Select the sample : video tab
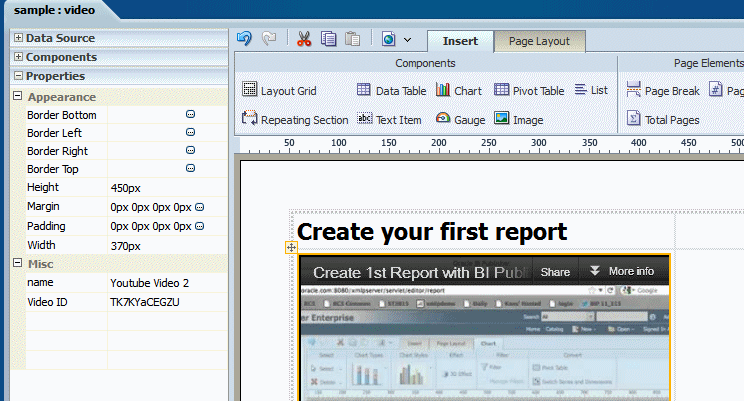Screen dimensions: 744x401 (x=54, y=10)
